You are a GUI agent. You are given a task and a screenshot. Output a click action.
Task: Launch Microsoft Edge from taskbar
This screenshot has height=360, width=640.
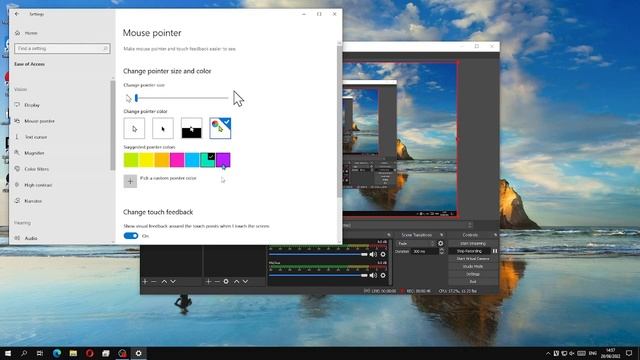57,353
